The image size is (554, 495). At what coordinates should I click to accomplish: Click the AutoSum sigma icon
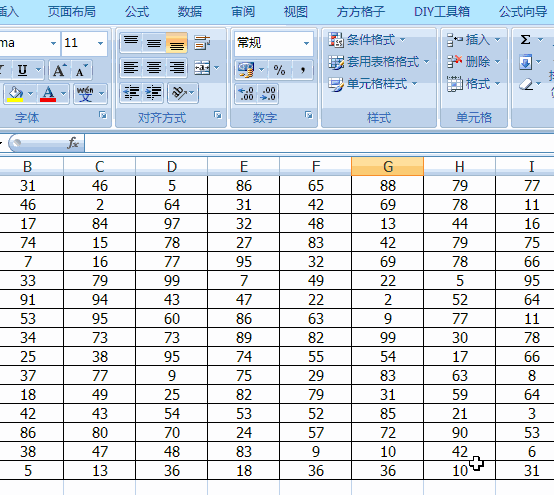tap(525, 40)
